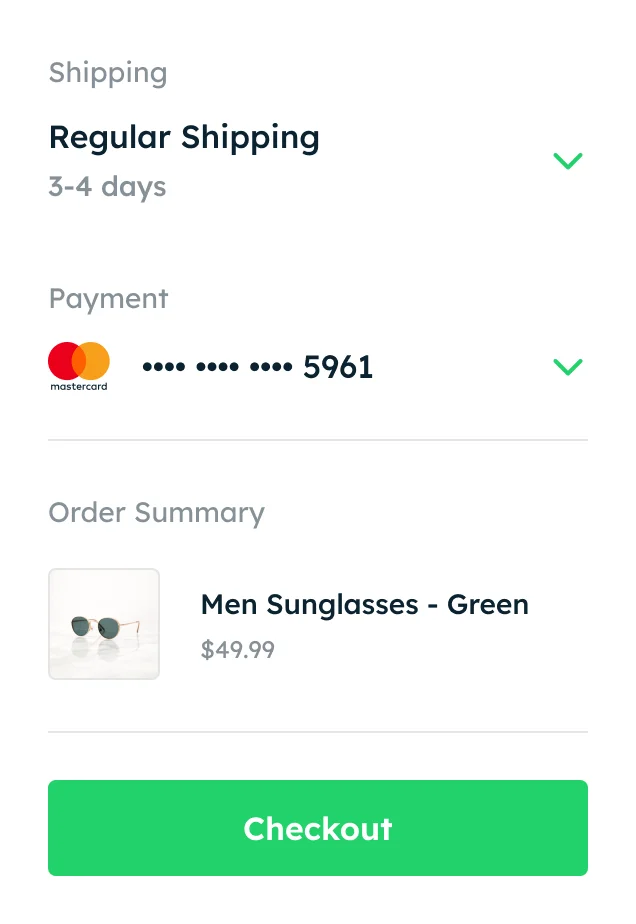Click the orange circle of Mastercard logo
This screenshot has height=924, width=636.
point(95,360)
